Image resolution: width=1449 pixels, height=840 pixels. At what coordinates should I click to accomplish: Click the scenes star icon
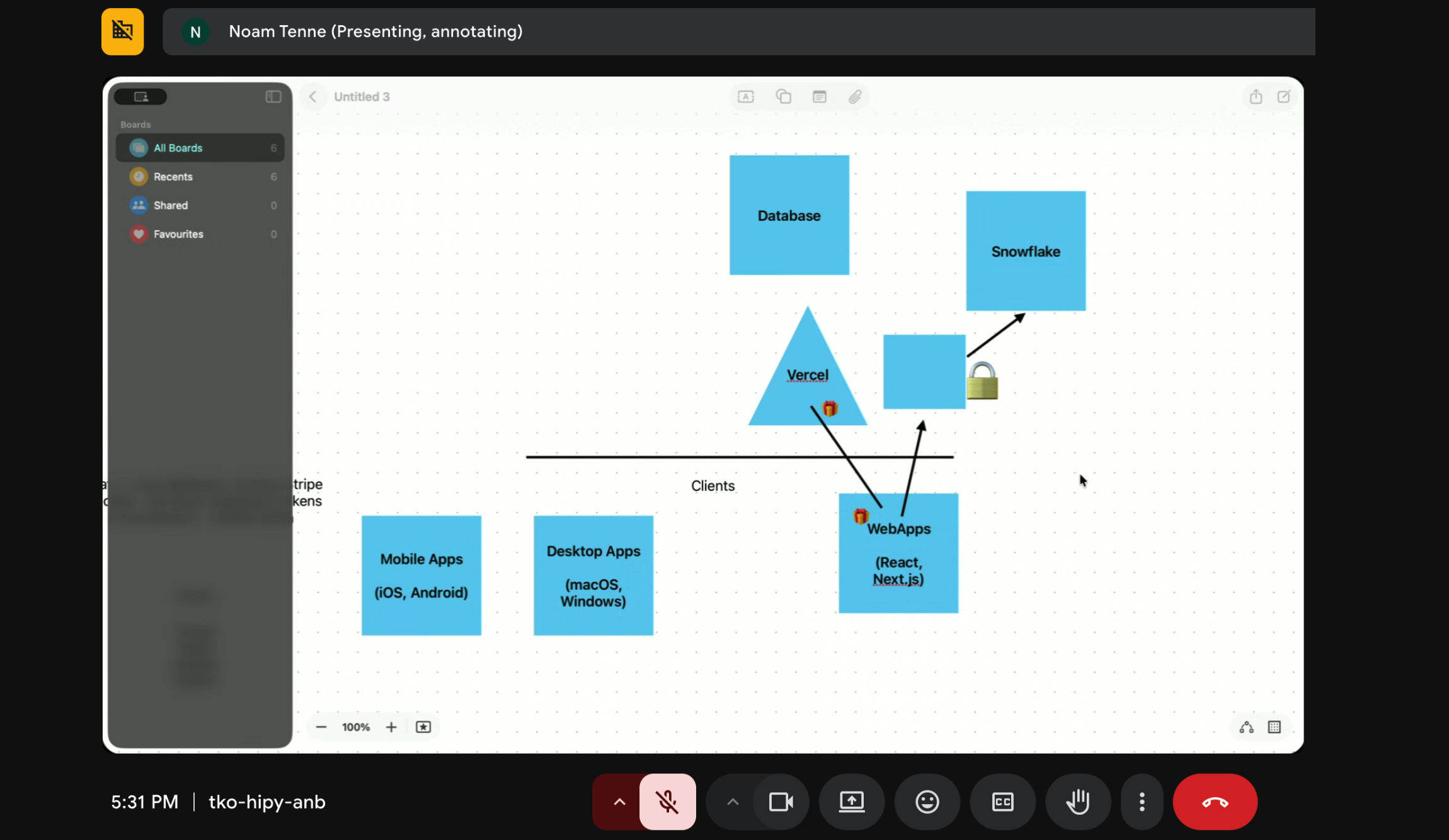(x=423, y=727)
